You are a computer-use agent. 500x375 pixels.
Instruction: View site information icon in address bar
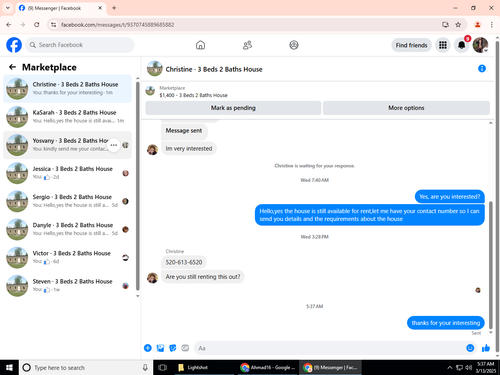[x=53, y=25]
